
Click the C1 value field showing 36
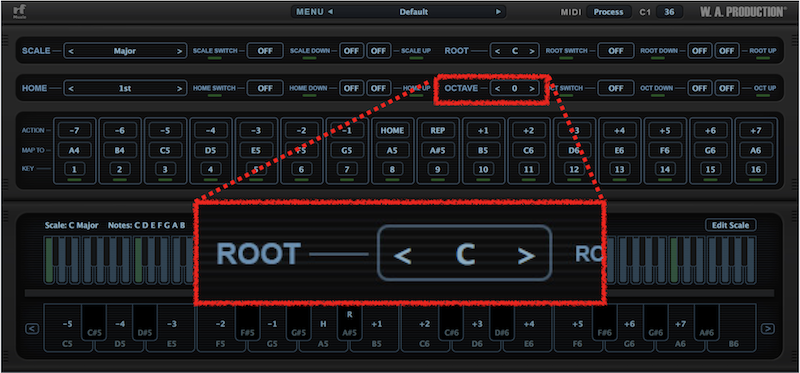(x=669, y=12)
